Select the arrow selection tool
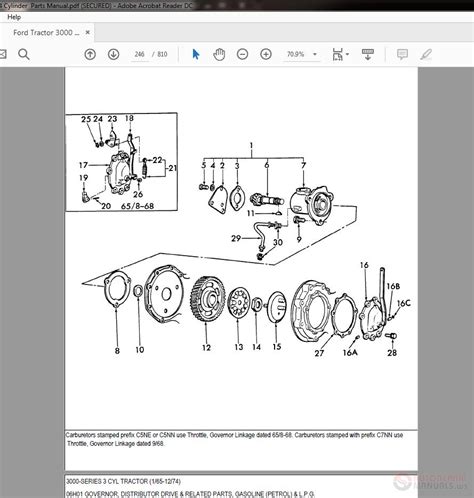 point(196,54)
